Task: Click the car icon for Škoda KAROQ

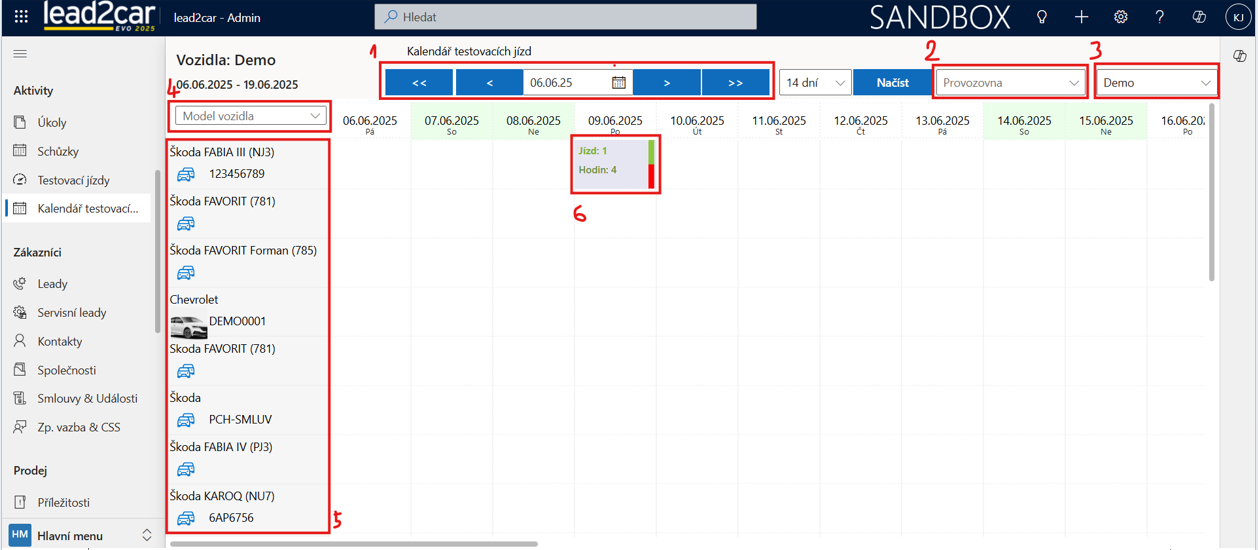Action: [x=186, y=518]
